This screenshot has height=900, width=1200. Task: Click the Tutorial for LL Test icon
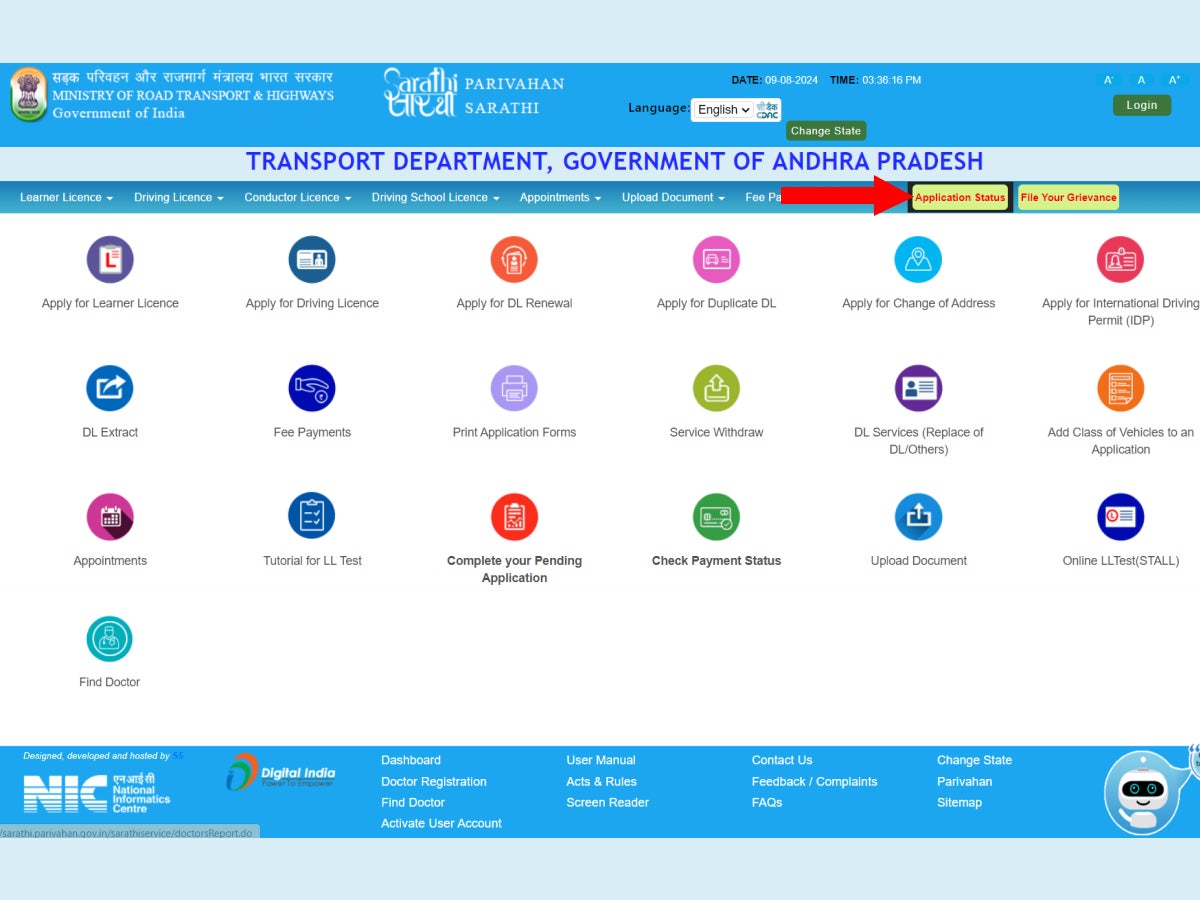coord(312,517)
